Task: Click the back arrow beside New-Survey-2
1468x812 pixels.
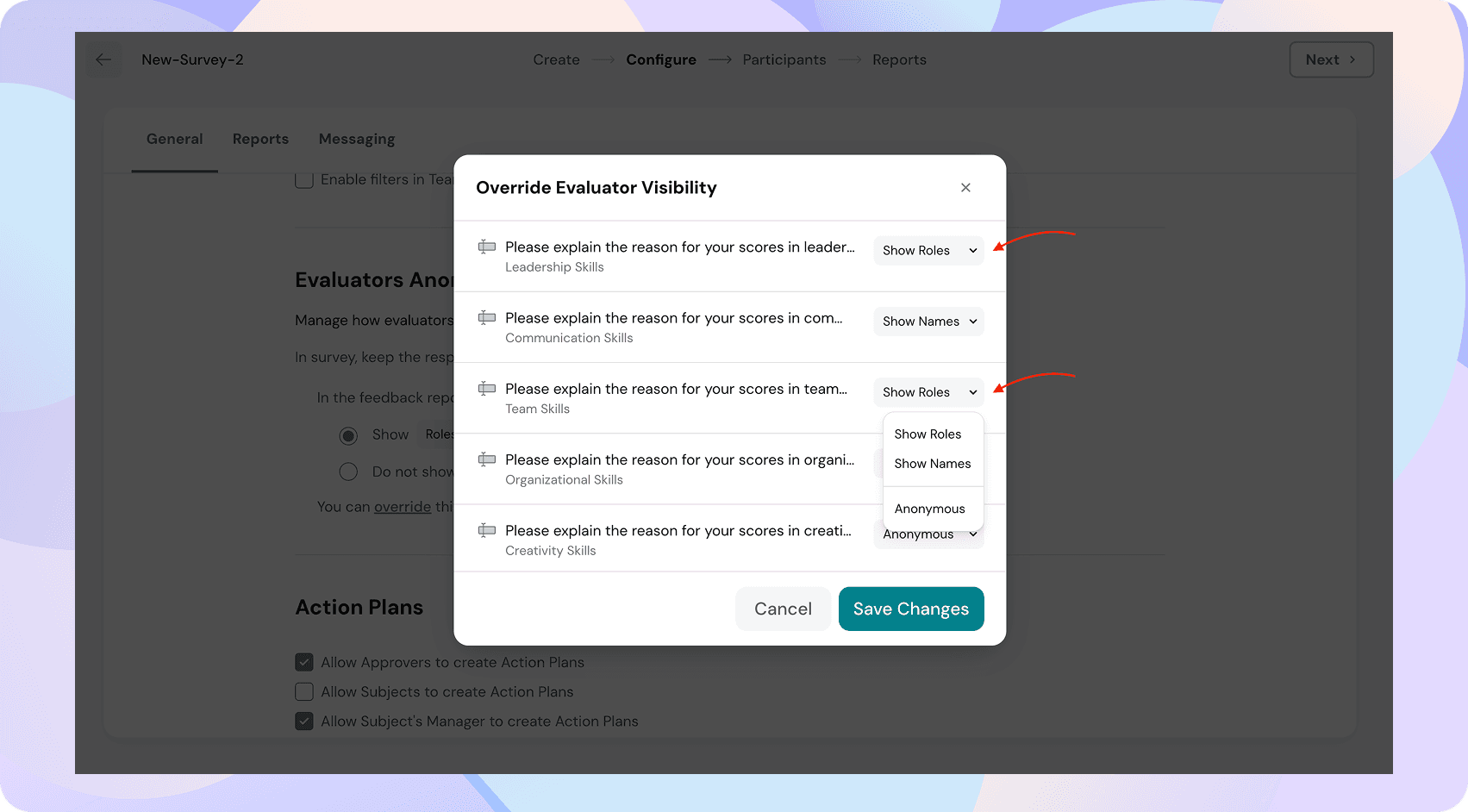Action: coord(103,59)
